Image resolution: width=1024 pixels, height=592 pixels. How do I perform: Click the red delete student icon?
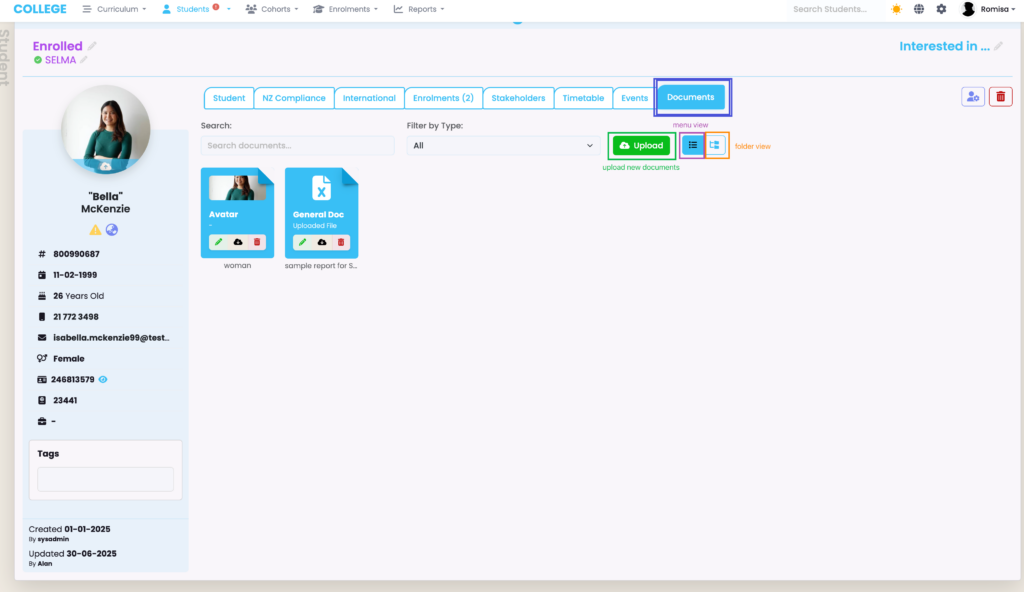pyautogui.click(x=1000, y=97)
